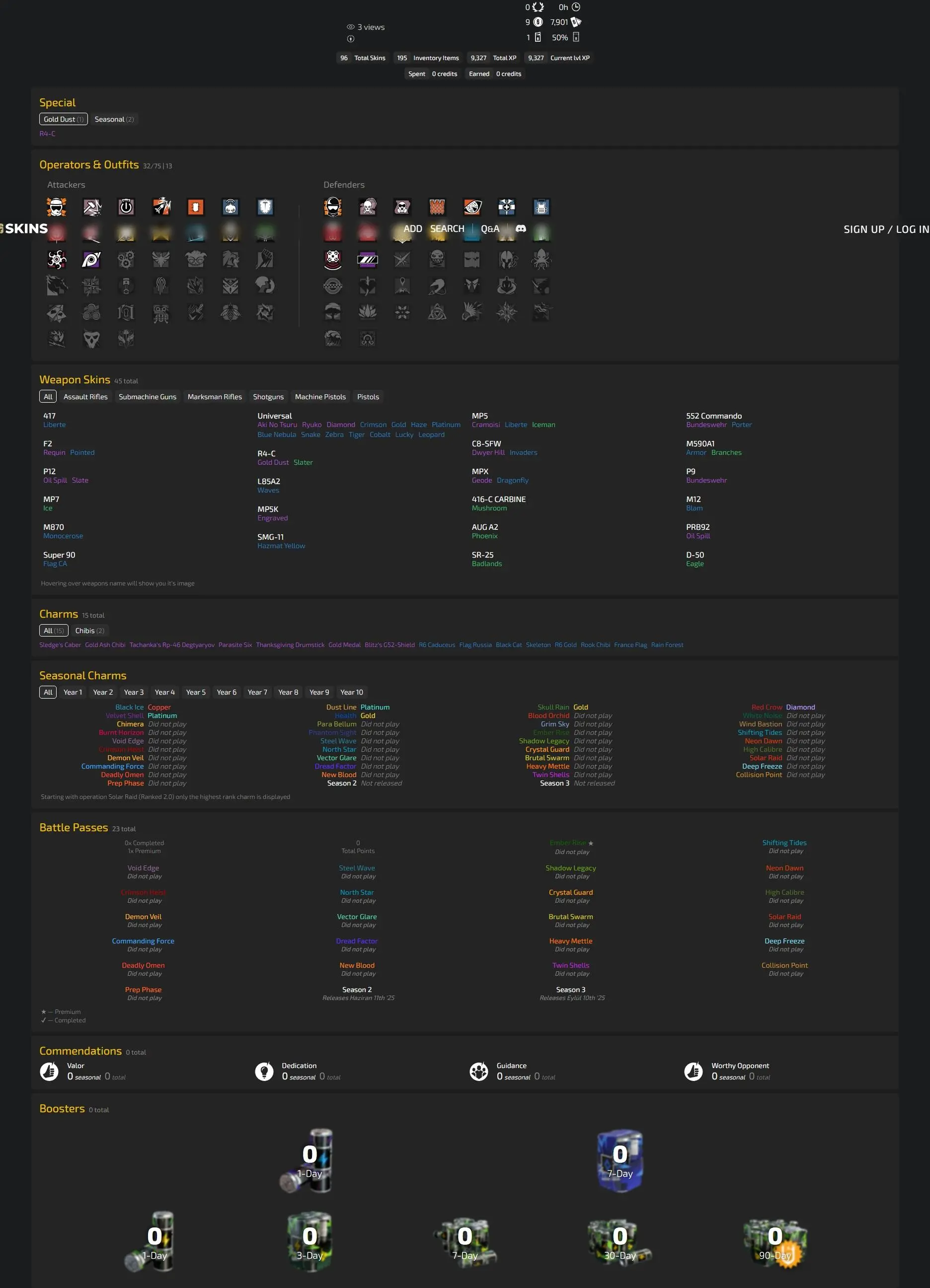Open the Discord link icon

coord(520,229)
